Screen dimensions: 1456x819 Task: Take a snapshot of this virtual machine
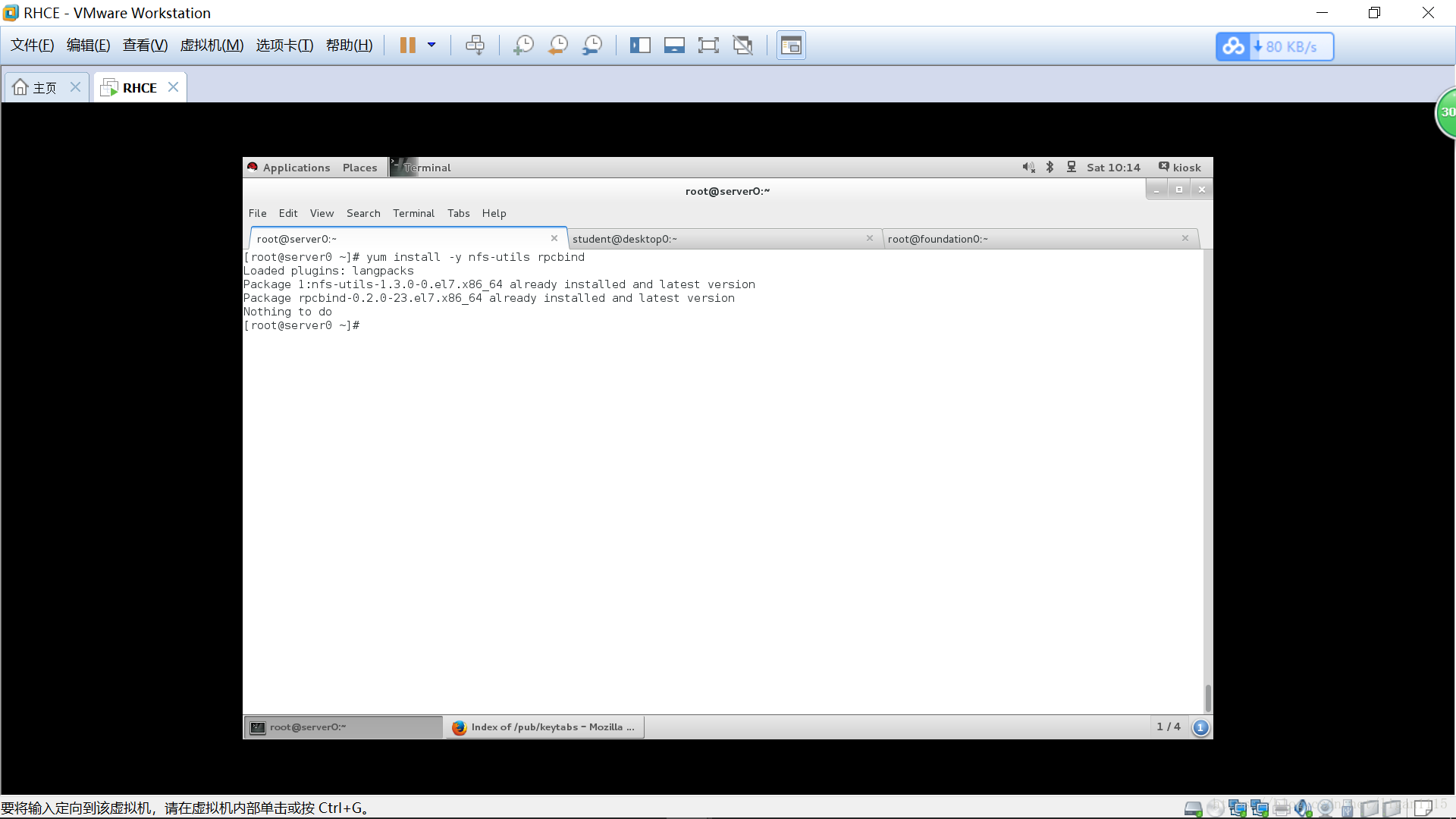(523, 45)
